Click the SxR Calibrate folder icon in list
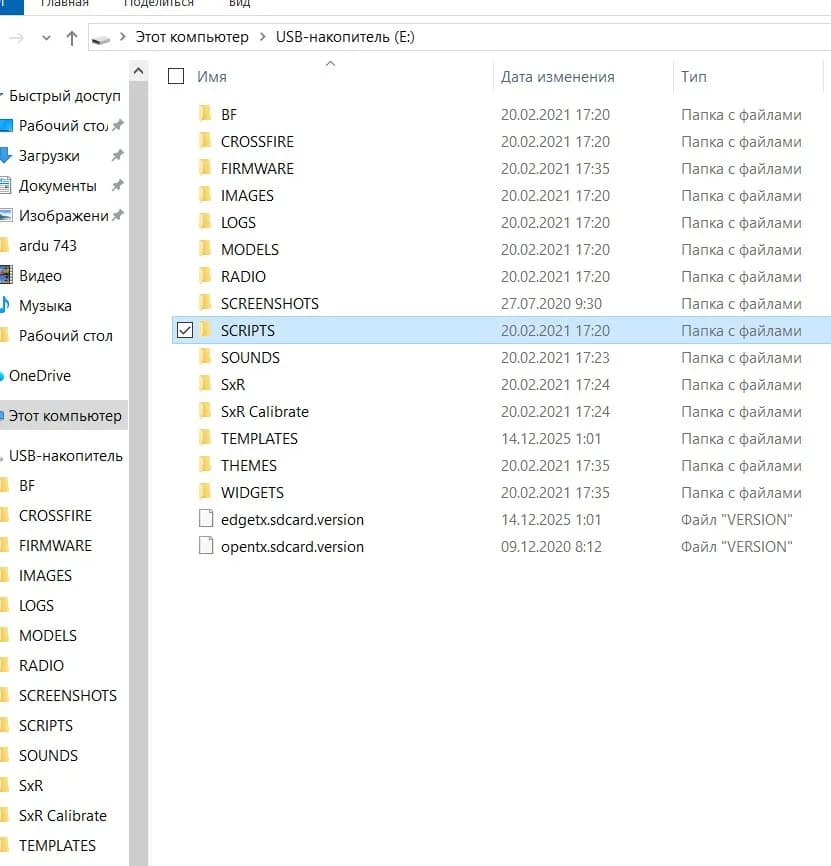This screenshot has height=866, width=831. pos(205,411)
